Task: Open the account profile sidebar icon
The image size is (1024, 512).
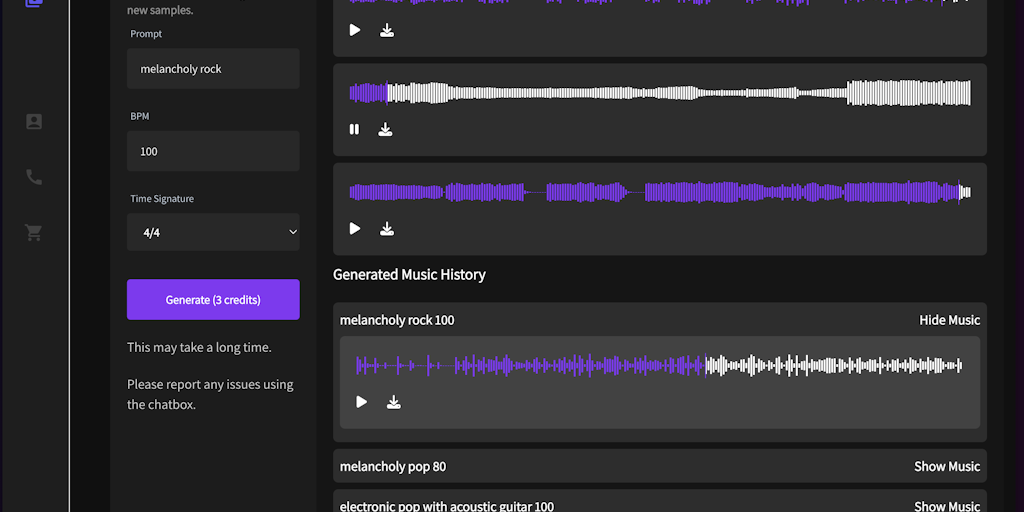Action: click(x=34, y=121)
